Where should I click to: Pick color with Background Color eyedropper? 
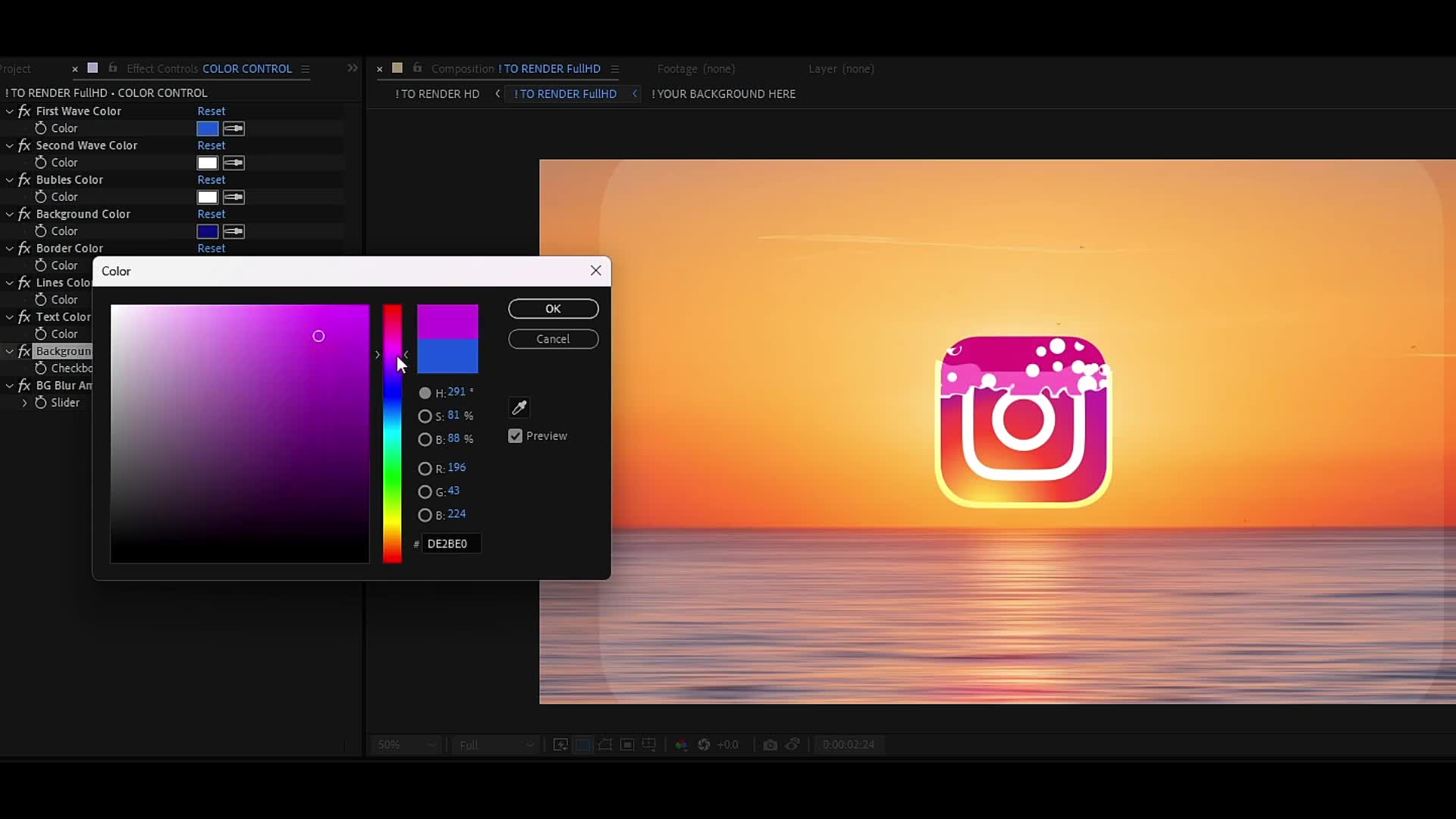tap(234, 231)
